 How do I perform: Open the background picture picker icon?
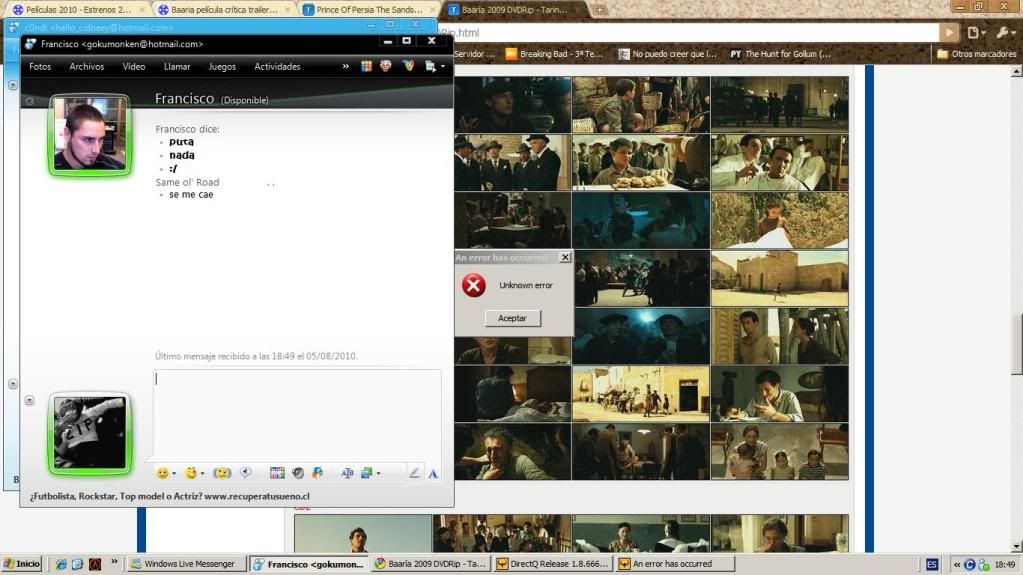point(367,473)
